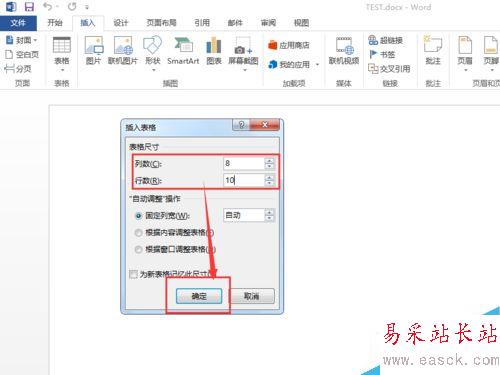500x375 pixels.
Task: Close the 插入表格 dialog
Action: (x=265, y=125)
